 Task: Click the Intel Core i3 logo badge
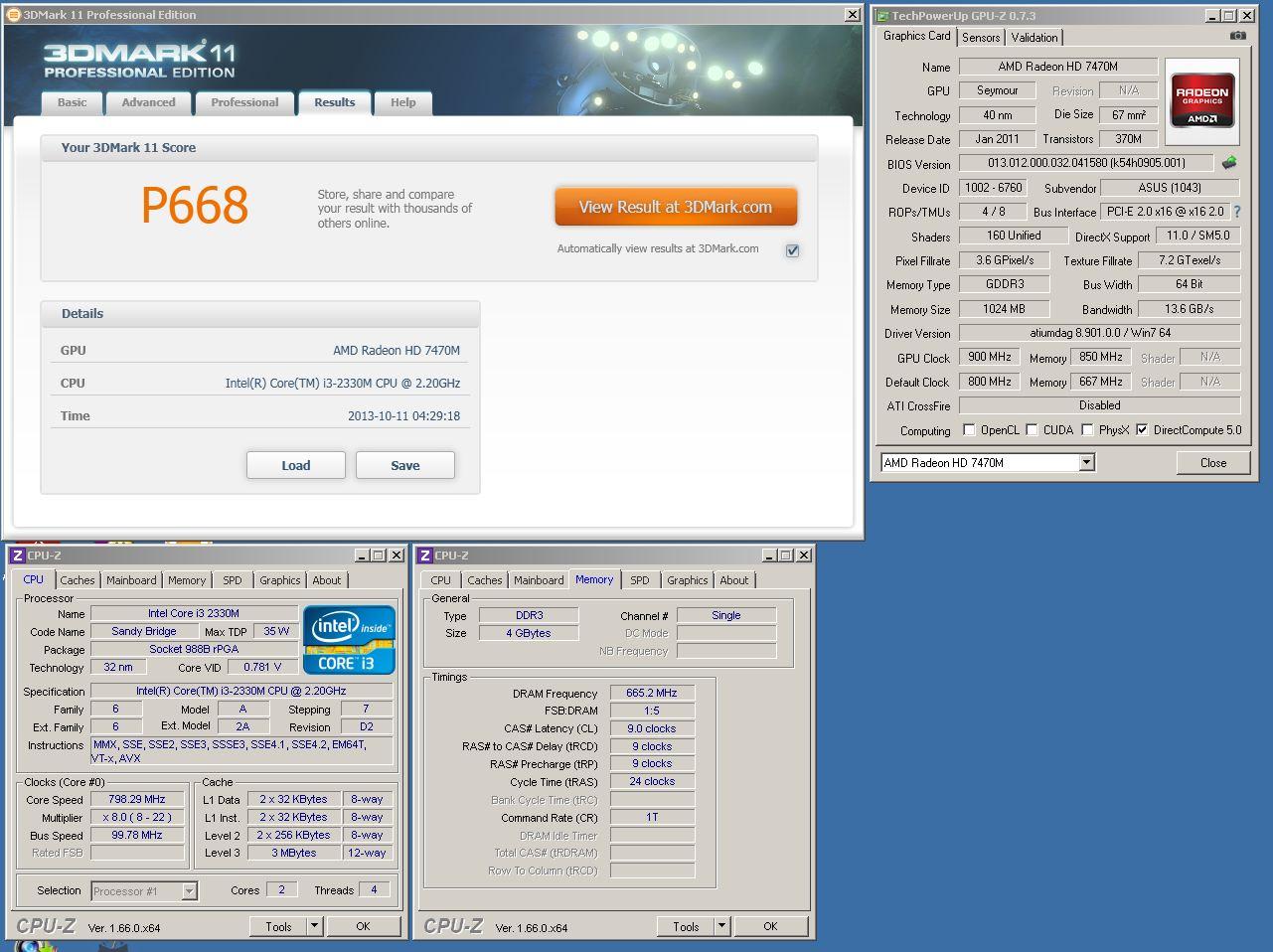349,640
